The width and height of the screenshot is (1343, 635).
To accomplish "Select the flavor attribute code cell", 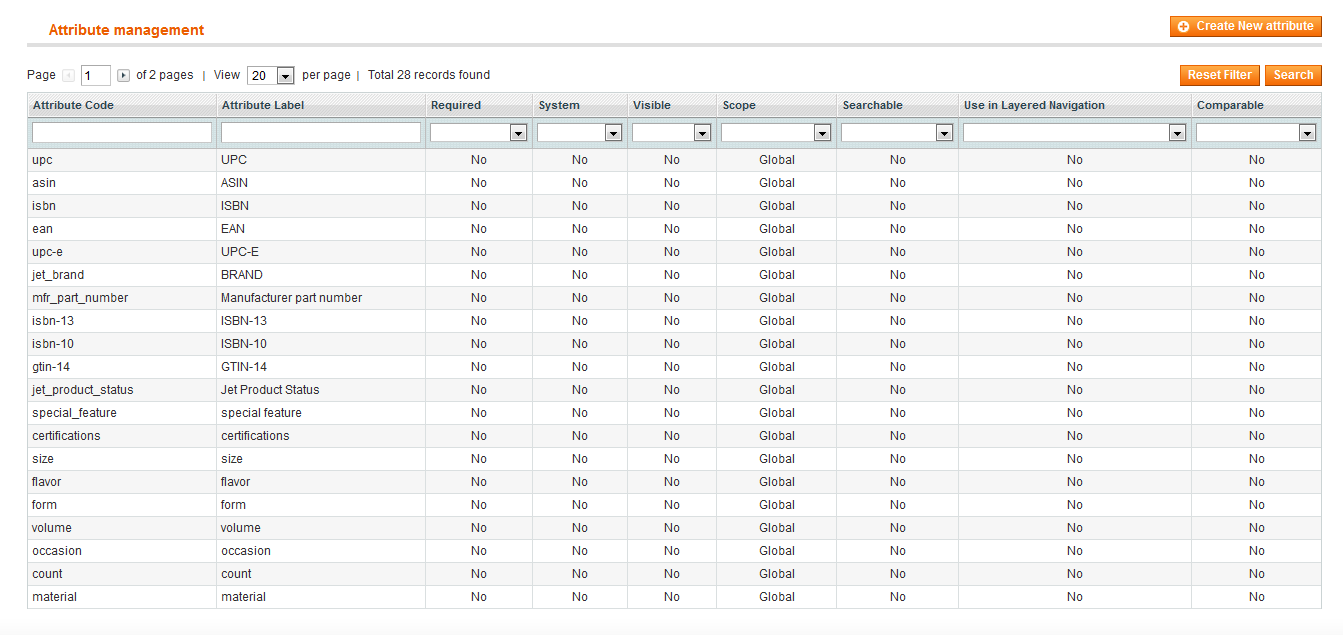I will coord(122,482).
